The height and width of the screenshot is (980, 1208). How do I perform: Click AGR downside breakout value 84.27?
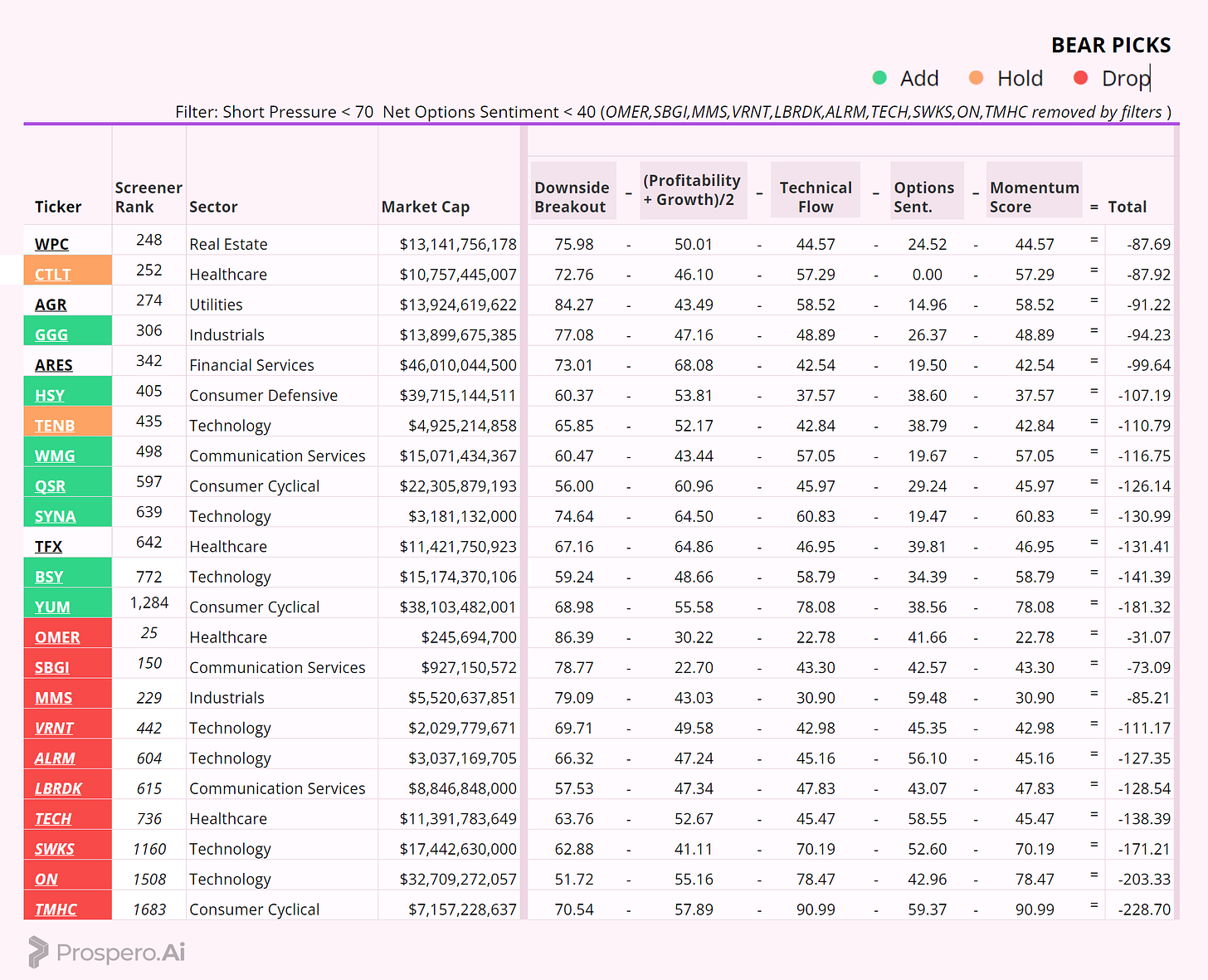574,305
